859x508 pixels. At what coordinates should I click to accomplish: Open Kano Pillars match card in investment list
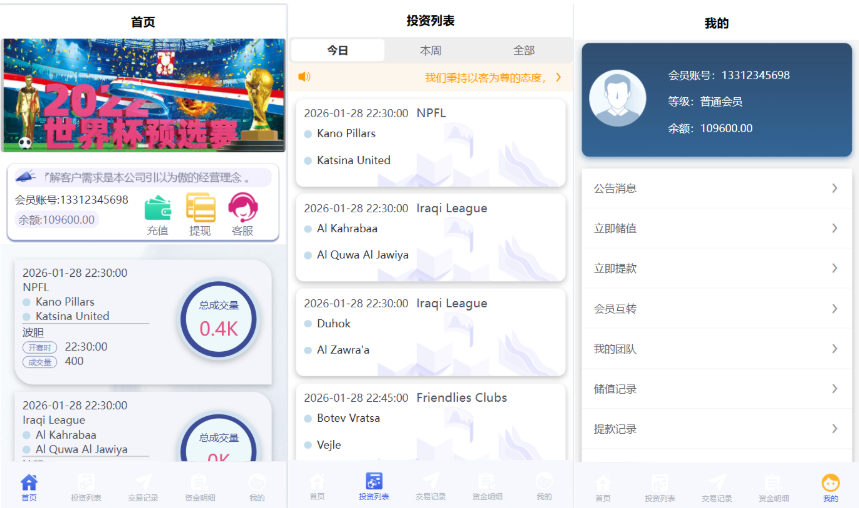(431, 143)
